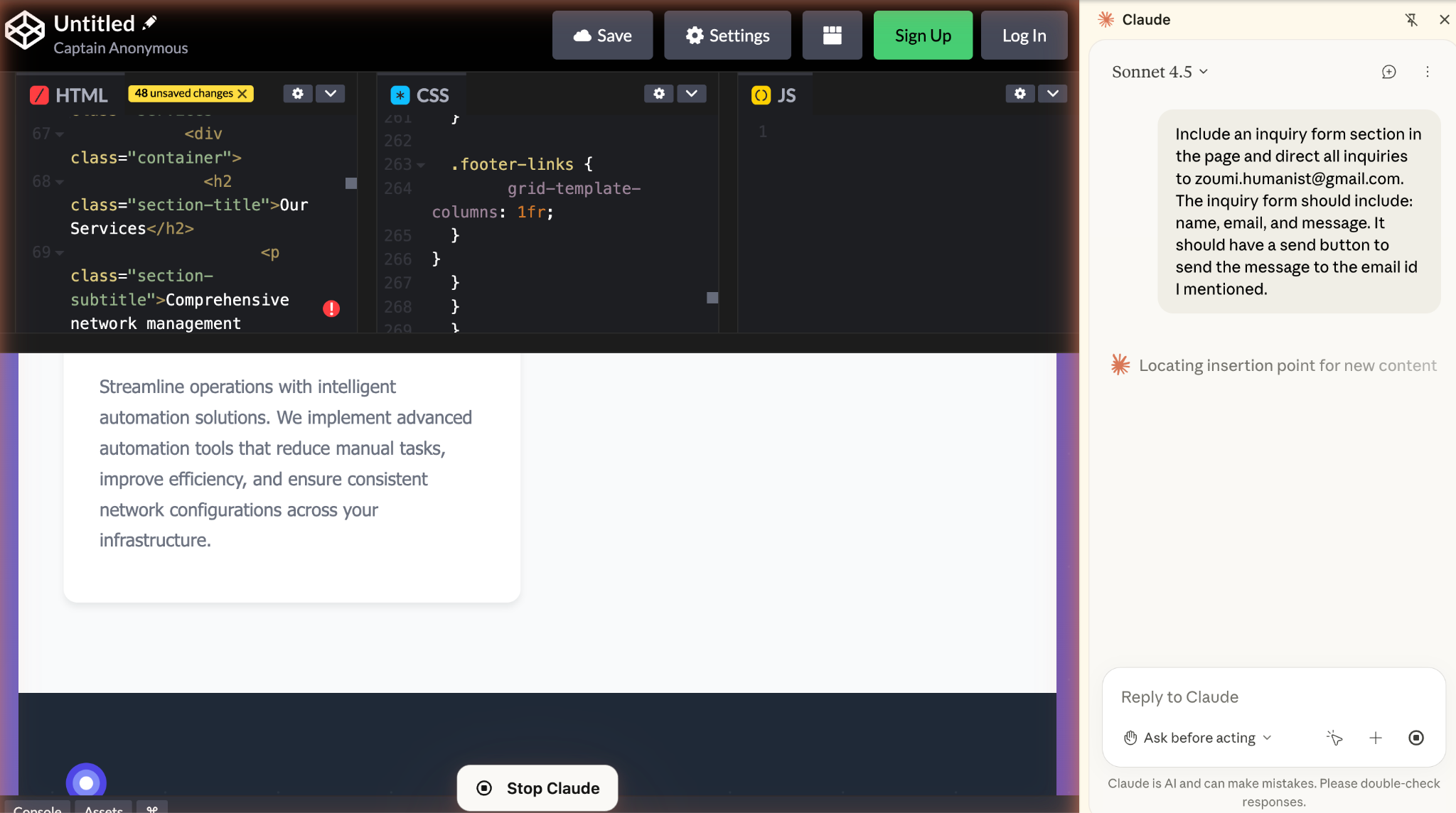Add an attachment with the plus icon
This screenshot has width=1456, height=813.
(x=1376, y=738)
